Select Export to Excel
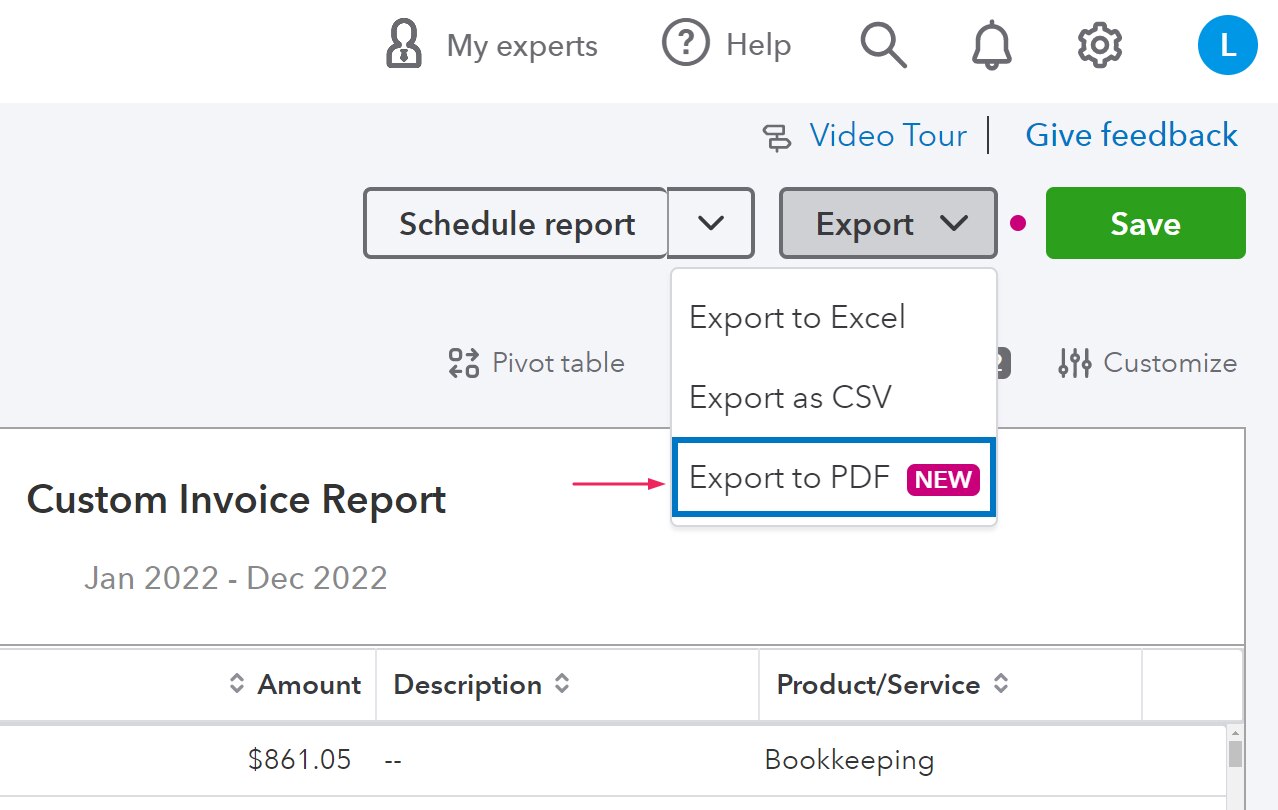The width and height of the screenshot is (1278, 810). (x=797, y=317)
